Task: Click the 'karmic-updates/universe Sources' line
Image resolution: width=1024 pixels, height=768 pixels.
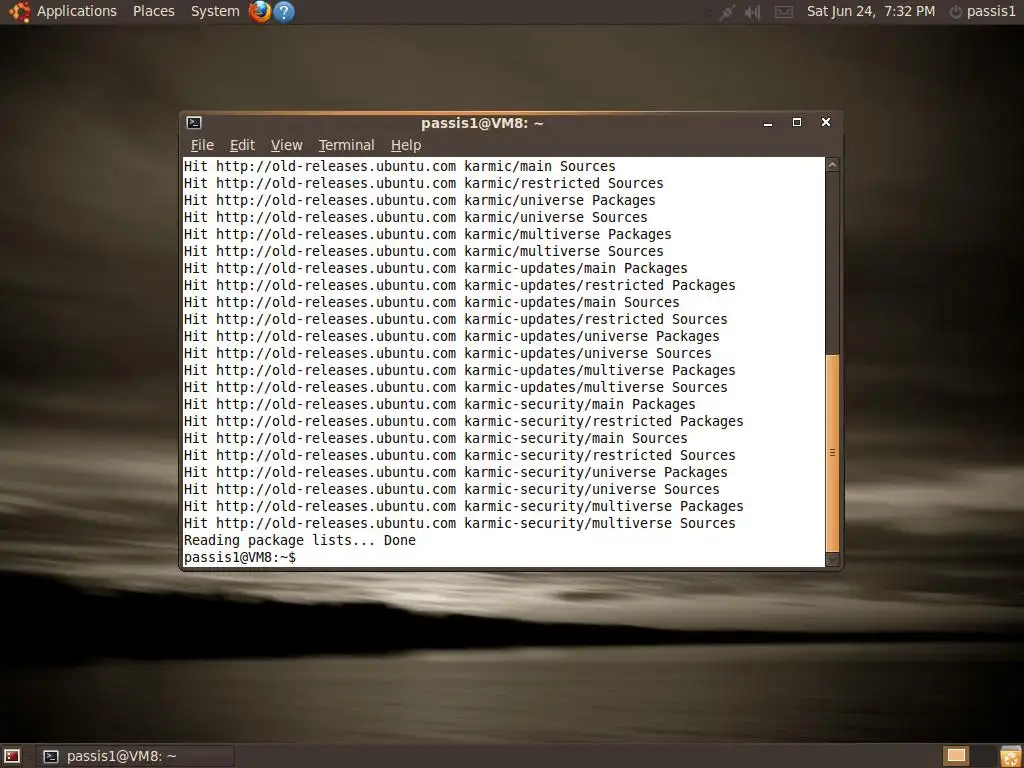Action: (x=447, y=353)
